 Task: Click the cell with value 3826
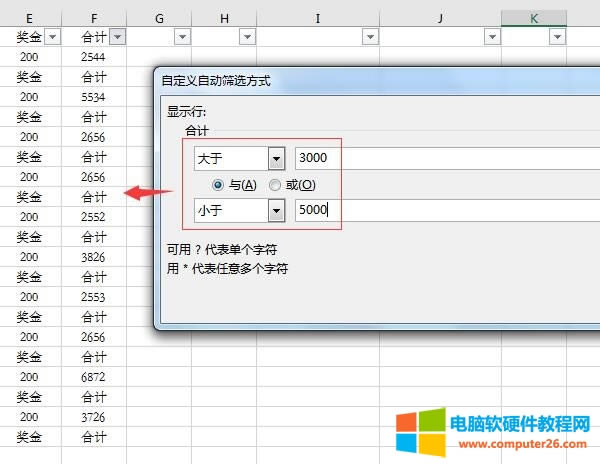[x=93, y=257]
